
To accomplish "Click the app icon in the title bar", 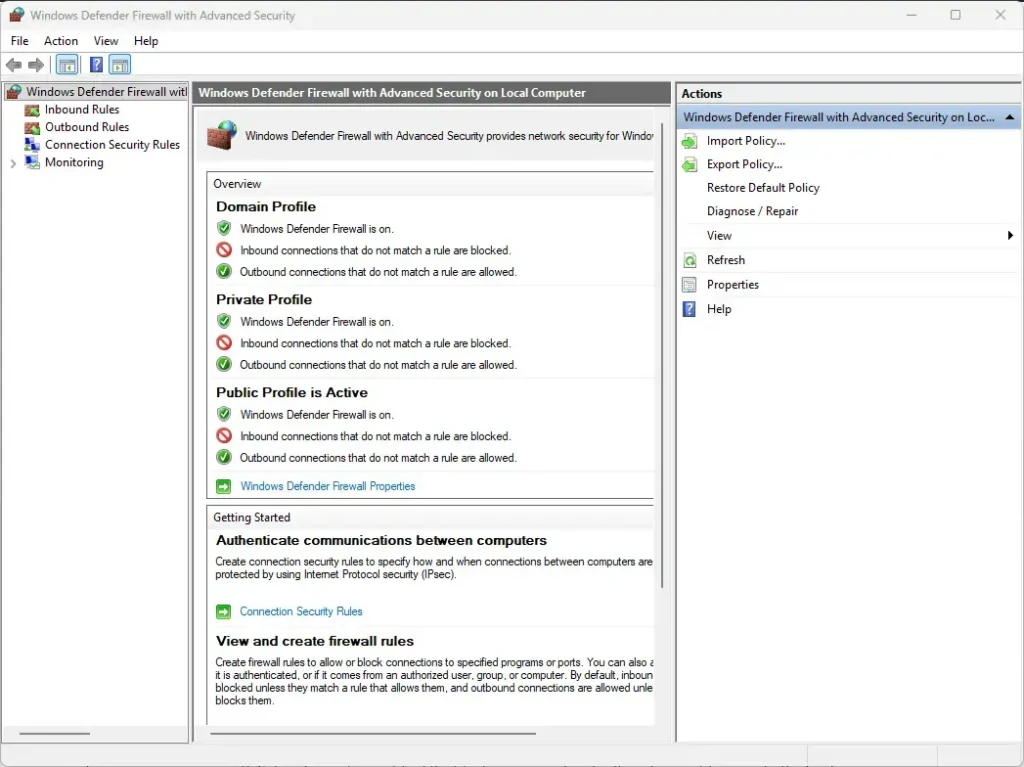I will [16, 14].
